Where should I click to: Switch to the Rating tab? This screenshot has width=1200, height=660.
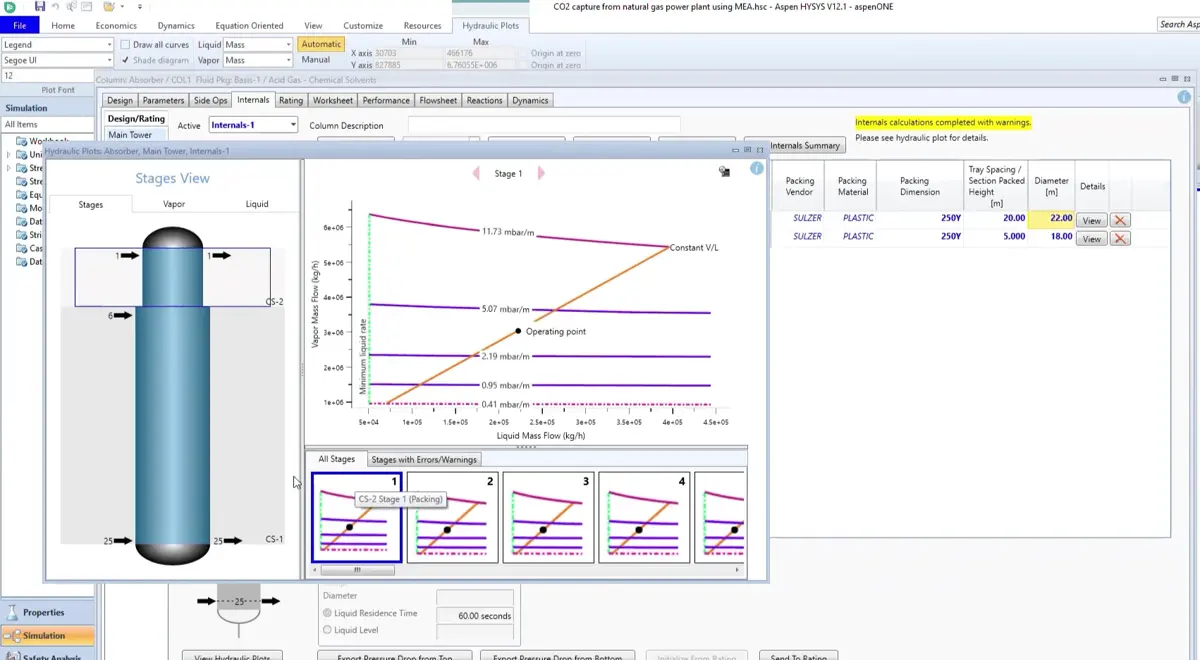point(291,100)
